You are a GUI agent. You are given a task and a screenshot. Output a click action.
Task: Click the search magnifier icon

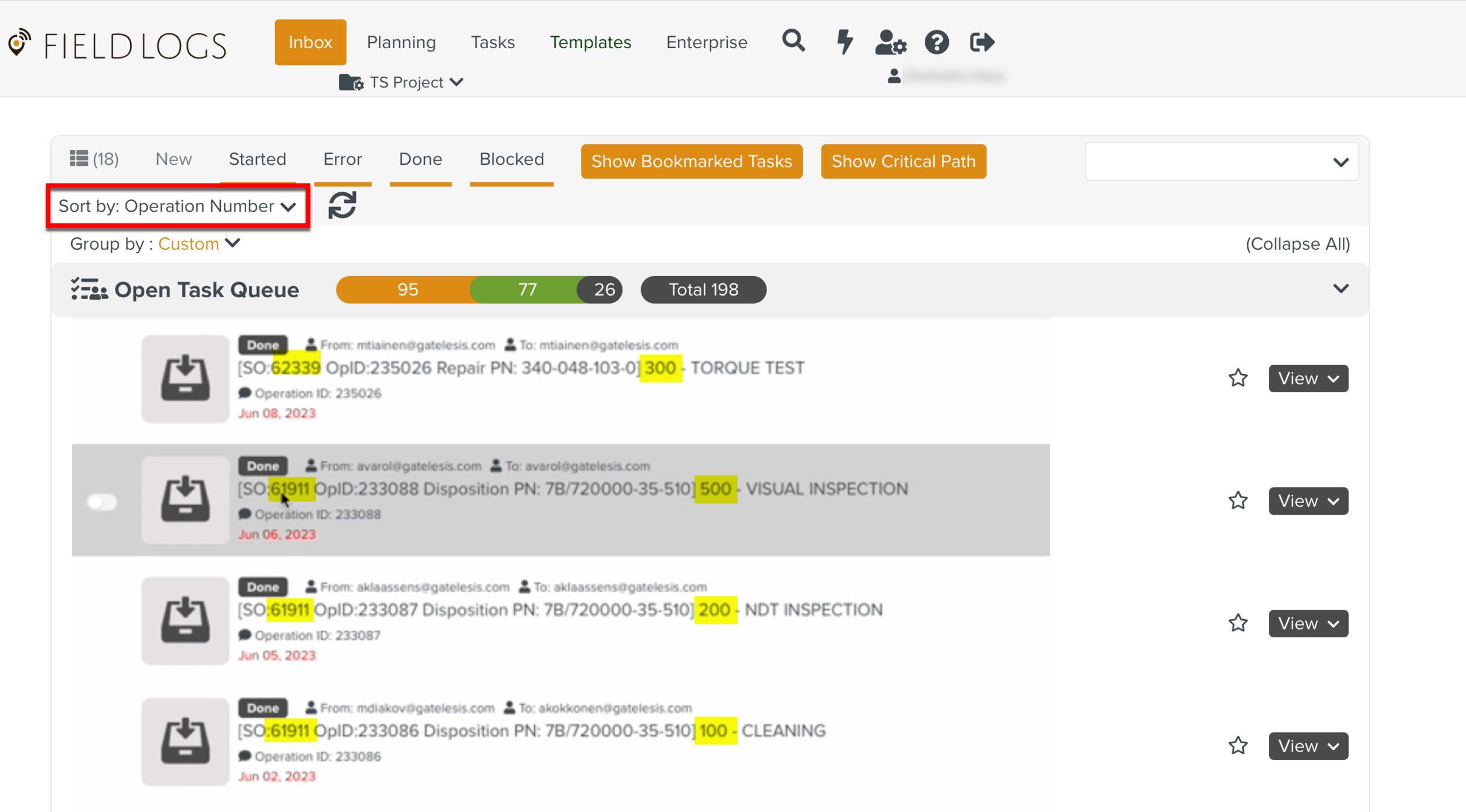click(x=793, y=42)
